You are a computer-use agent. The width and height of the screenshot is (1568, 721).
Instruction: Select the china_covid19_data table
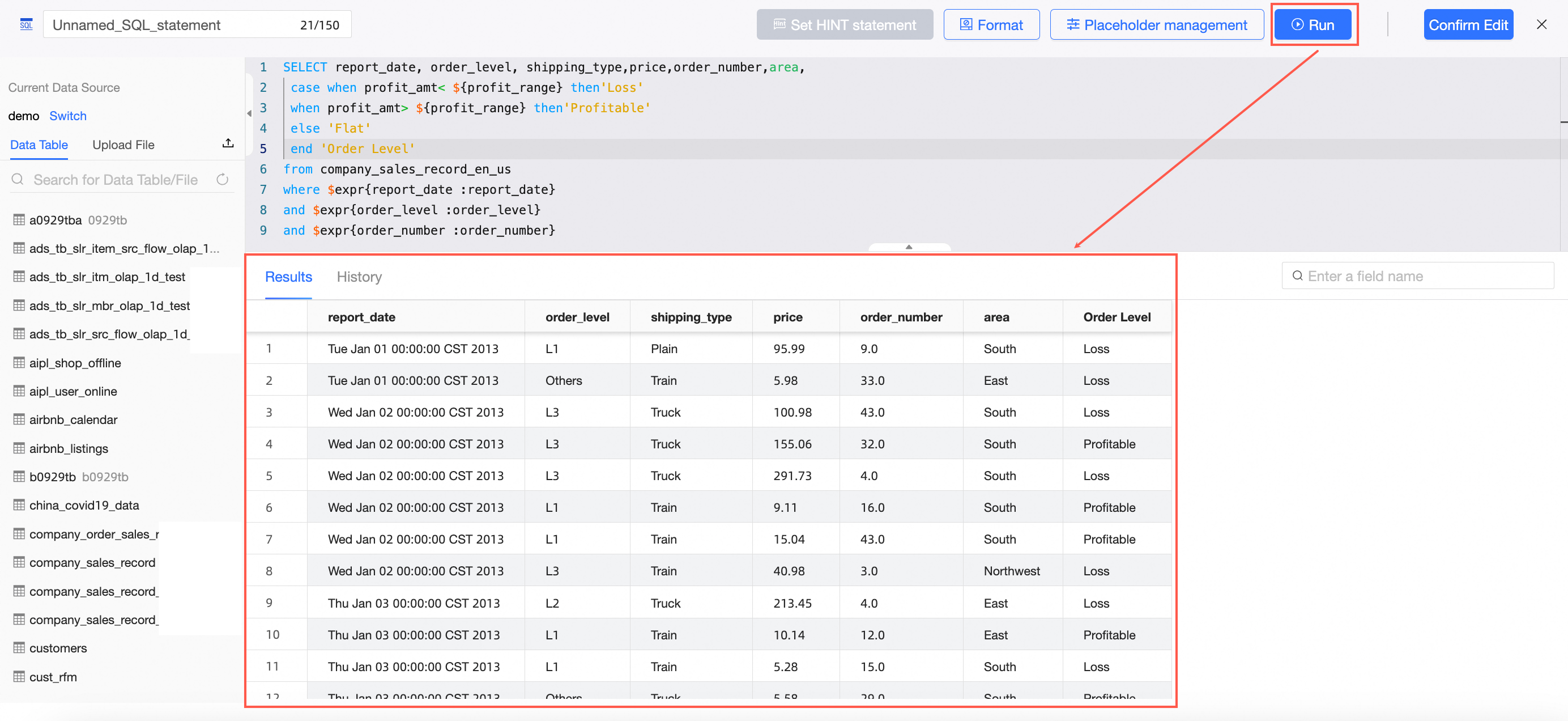coord(84,505)
